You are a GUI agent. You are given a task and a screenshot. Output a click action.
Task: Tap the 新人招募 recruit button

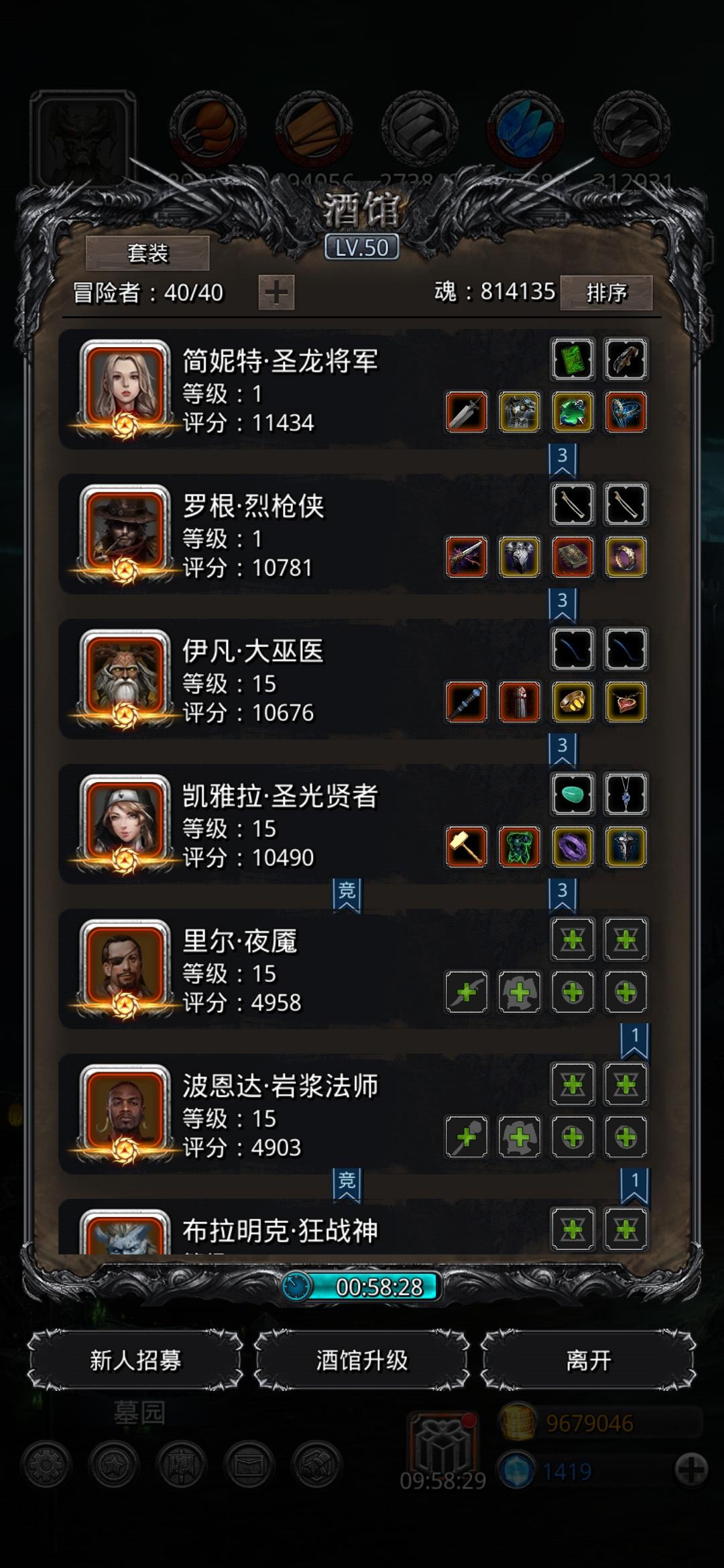[x=135, y=1360]
